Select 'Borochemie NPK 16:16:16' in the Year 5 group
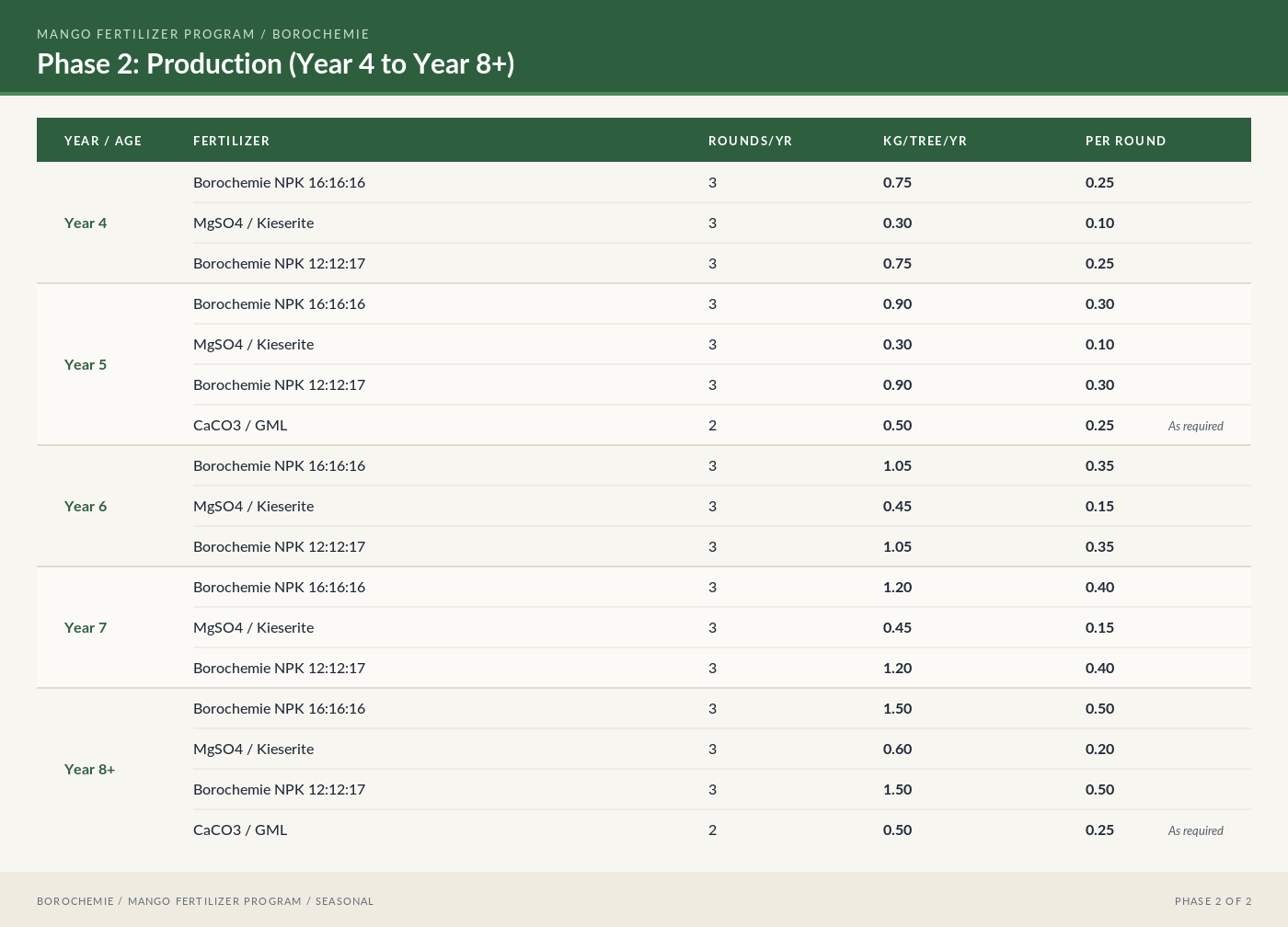1288x927 pixels. [280, 303]
